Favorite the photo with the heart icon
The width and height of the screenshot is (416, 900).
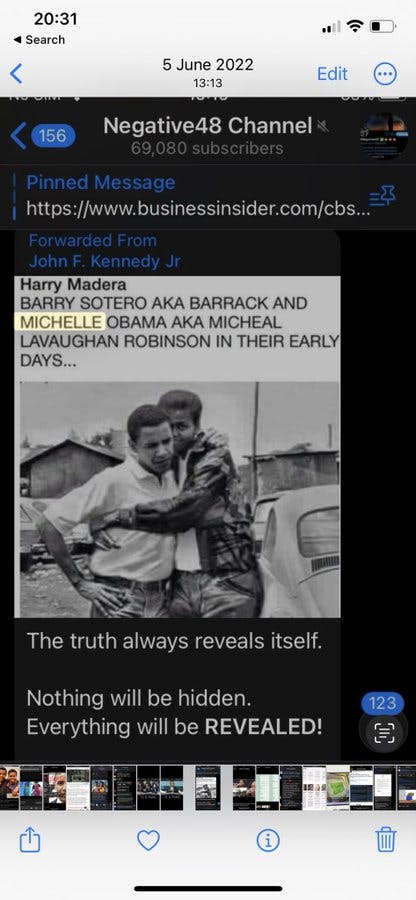[x=148, y=841]
